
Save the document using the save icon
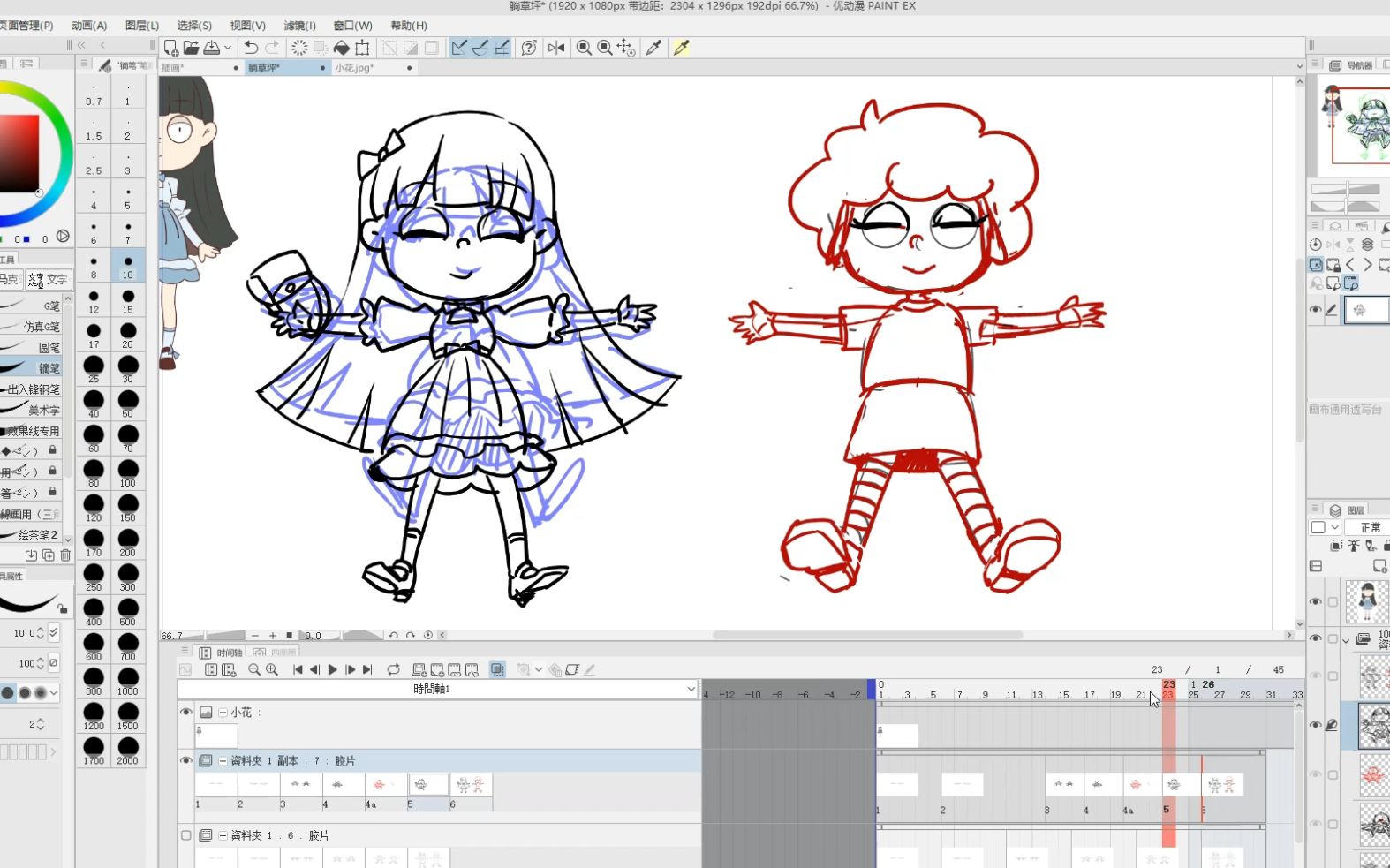click(211, 48)
